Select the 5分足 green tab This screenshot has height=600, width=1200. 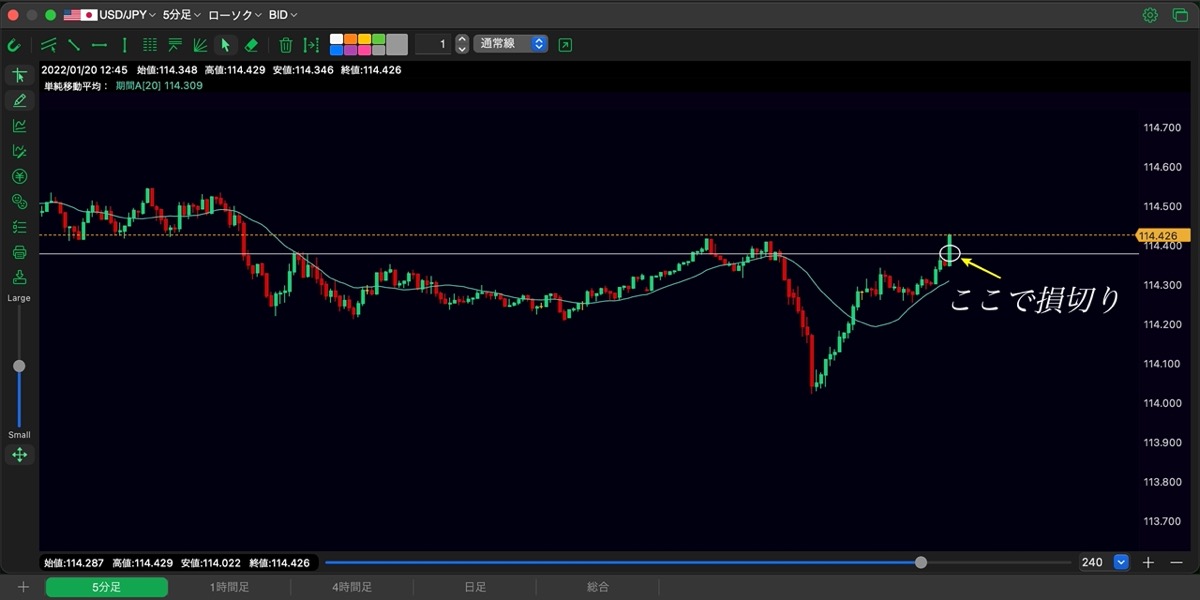pyautogui.click(x=106, y=587)
